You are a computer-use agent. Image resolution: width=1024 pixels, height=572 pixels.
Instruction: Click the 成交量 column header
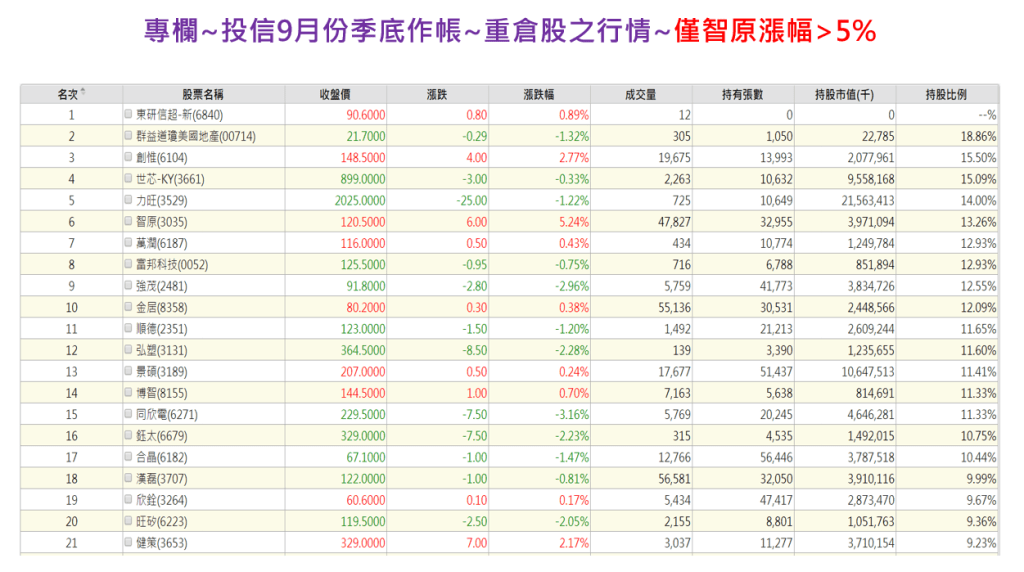640,94
